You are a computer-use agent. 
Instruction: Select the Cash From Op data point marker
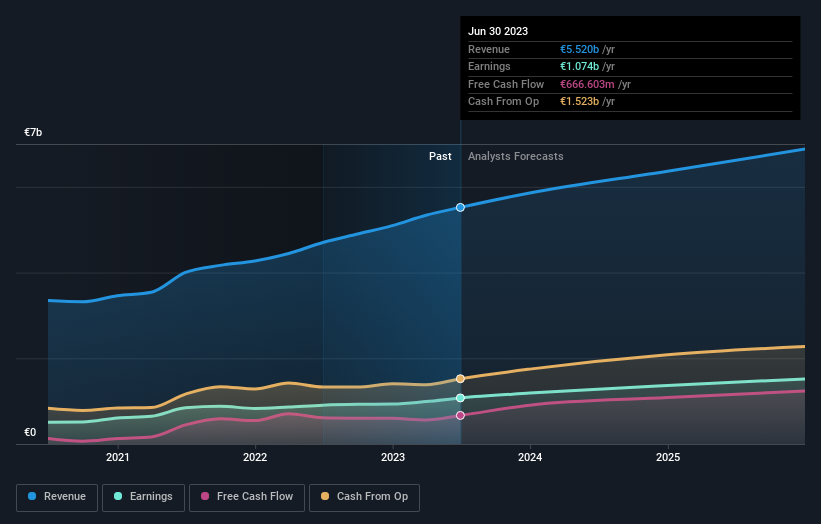[x=460, y=378]
